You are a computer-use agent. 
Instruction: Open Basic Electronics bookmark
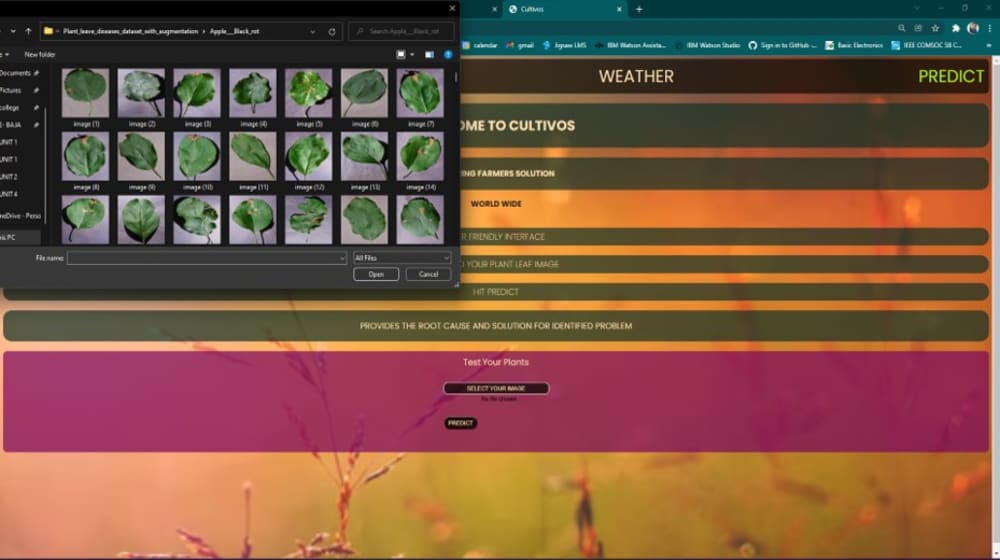pyautogui.click(x=854, y=45)
